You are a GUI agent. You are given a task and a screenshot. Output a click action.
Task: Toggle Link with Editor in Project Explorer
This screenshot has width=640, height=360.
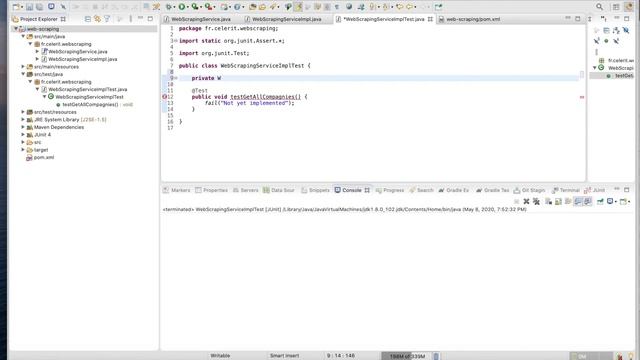[97, 19]
